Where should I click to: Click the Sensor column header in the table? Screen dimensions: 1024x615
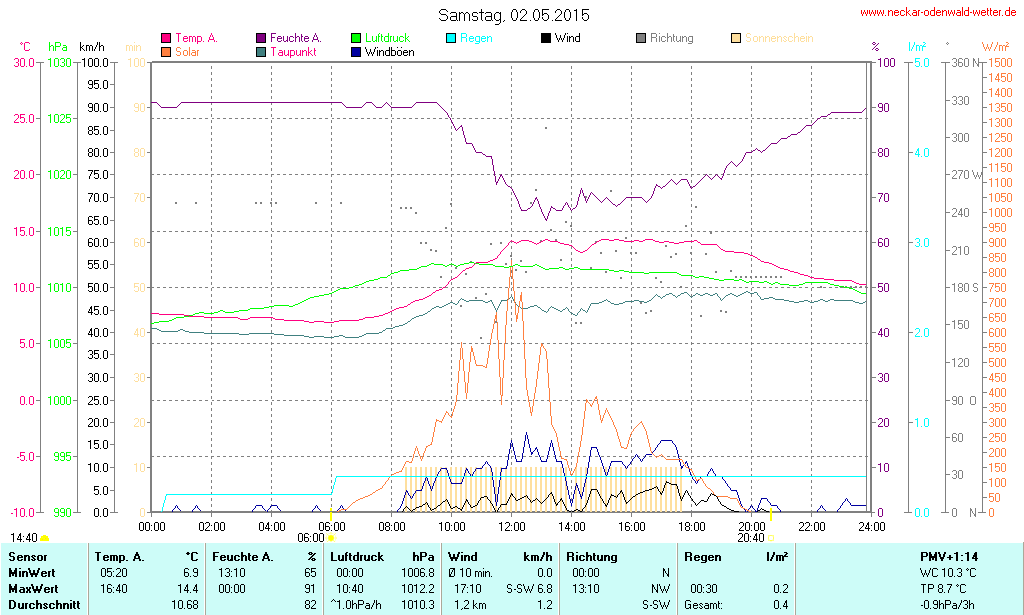tap(27, 556)
